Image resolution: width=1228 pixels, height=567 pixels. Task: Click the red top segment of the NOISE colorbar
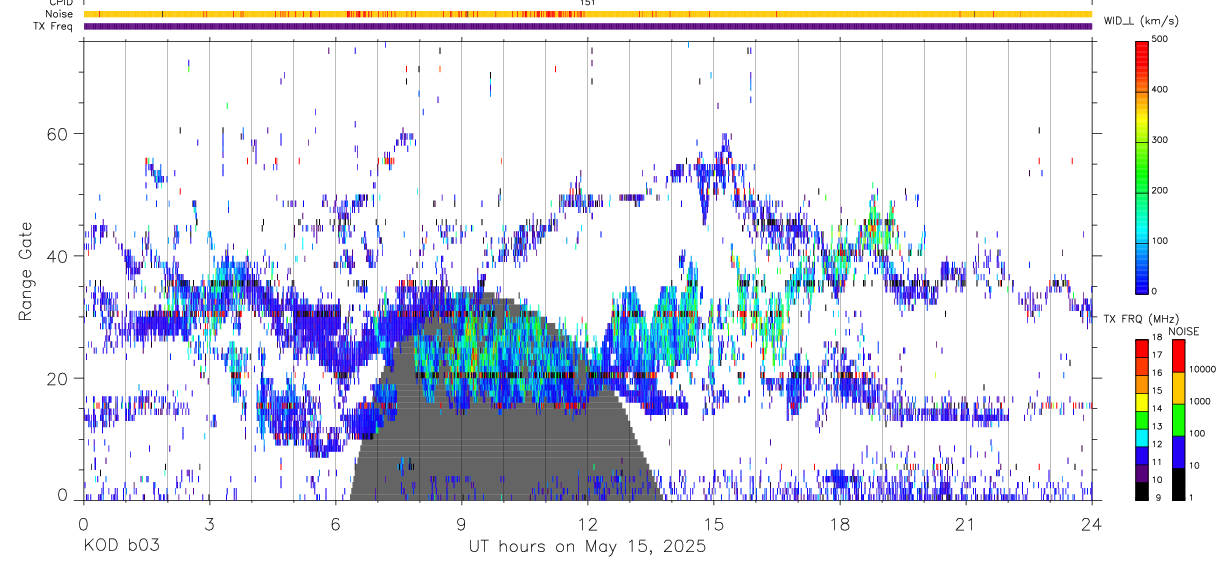pyautogui.click(x=1178, y=355)
